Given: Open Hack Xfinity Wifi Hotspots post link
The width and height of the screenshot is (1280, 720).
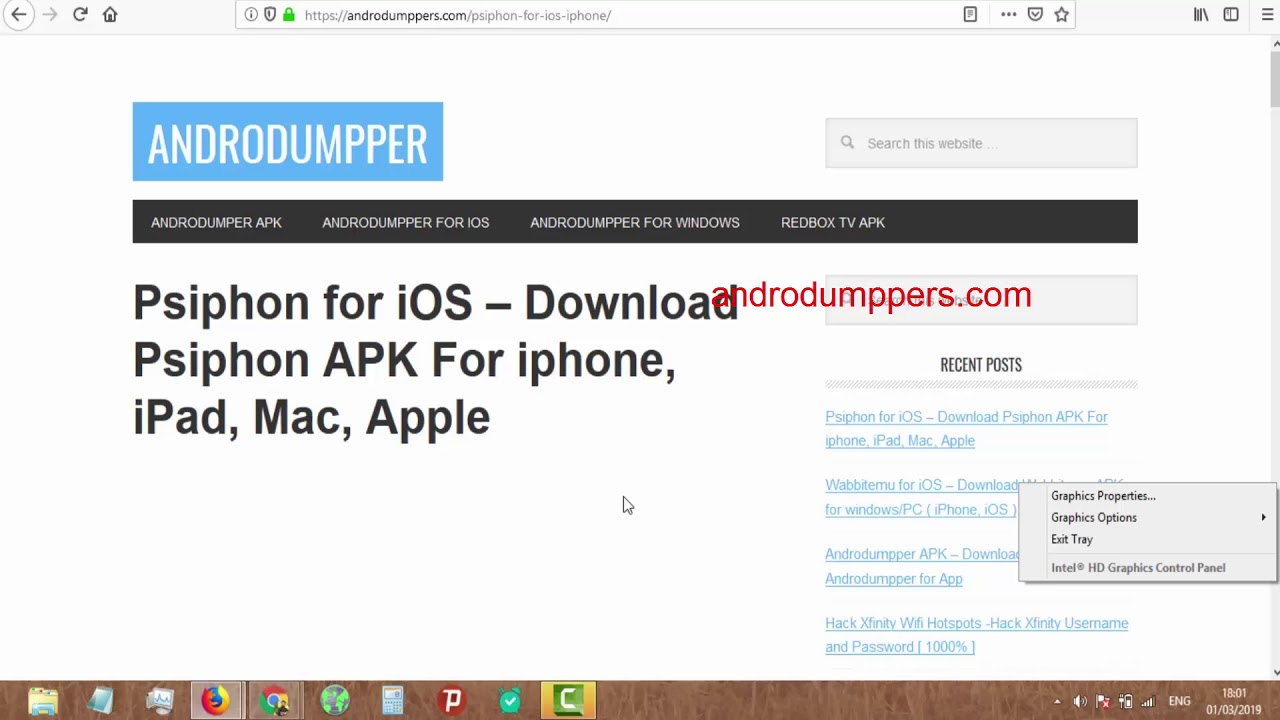Looking at the screenshot, I should (976, 635).
